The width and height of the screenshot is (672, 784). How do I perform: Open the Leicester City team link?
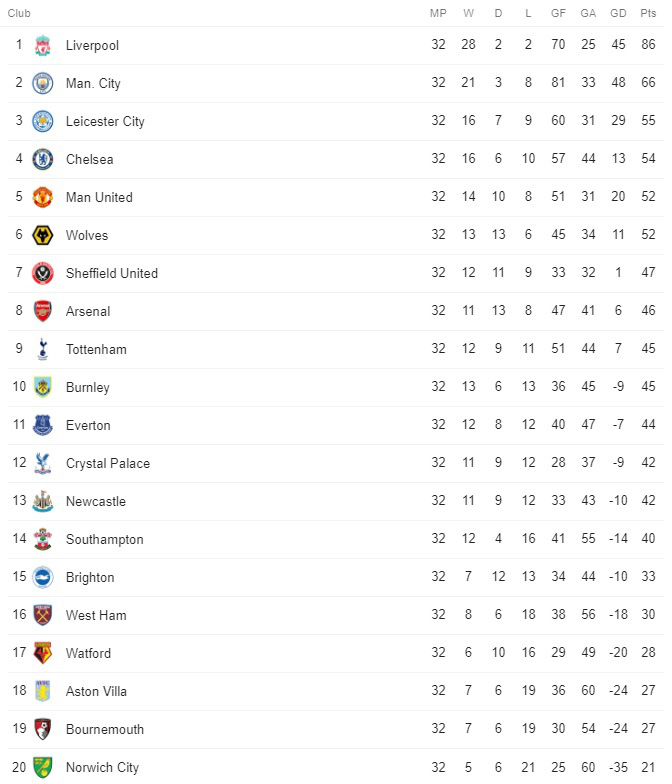coord(105,122)
